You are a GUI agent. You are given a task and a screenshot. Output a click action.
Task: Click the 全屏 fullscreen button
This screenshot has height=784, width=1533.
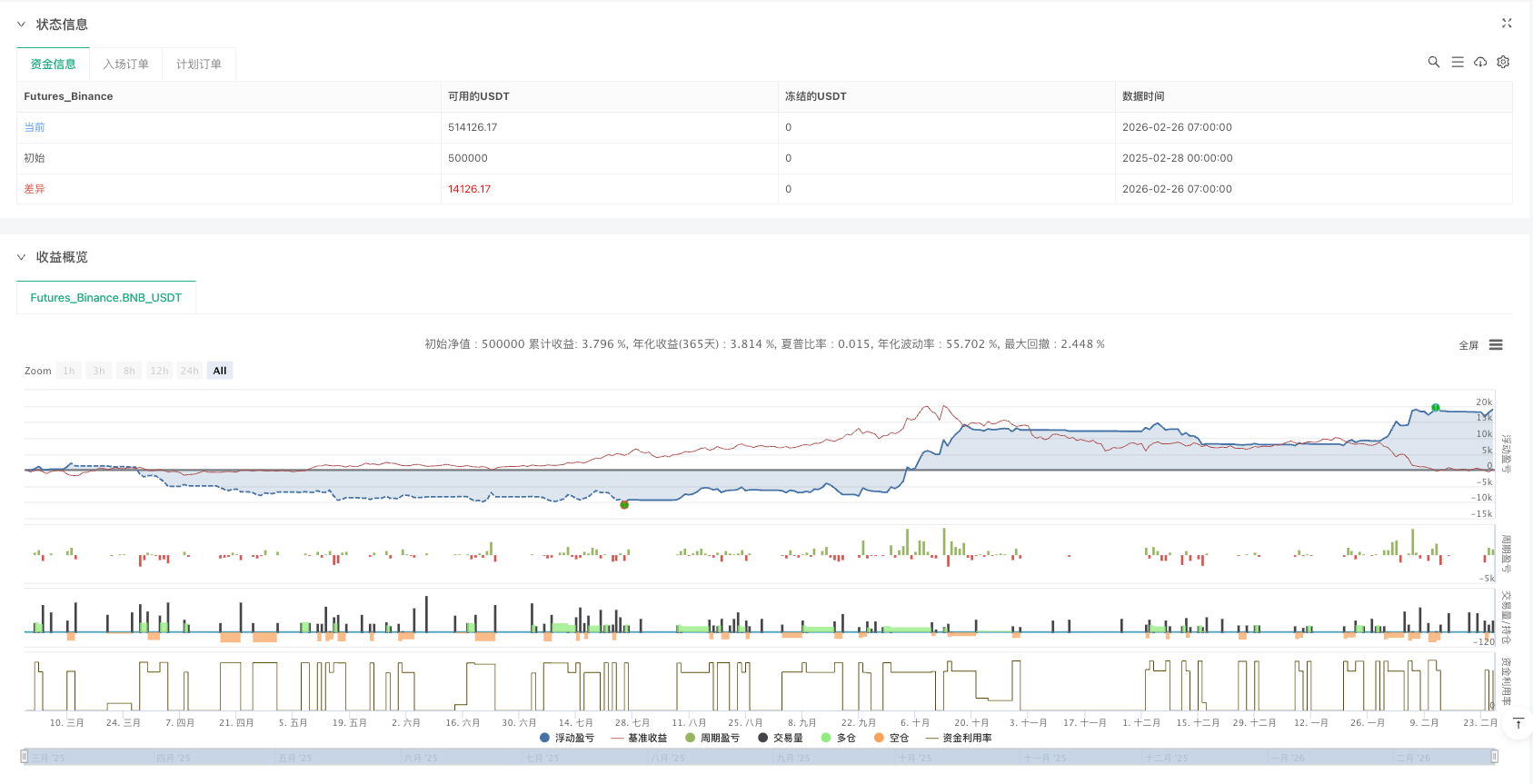click(1468, 345)
